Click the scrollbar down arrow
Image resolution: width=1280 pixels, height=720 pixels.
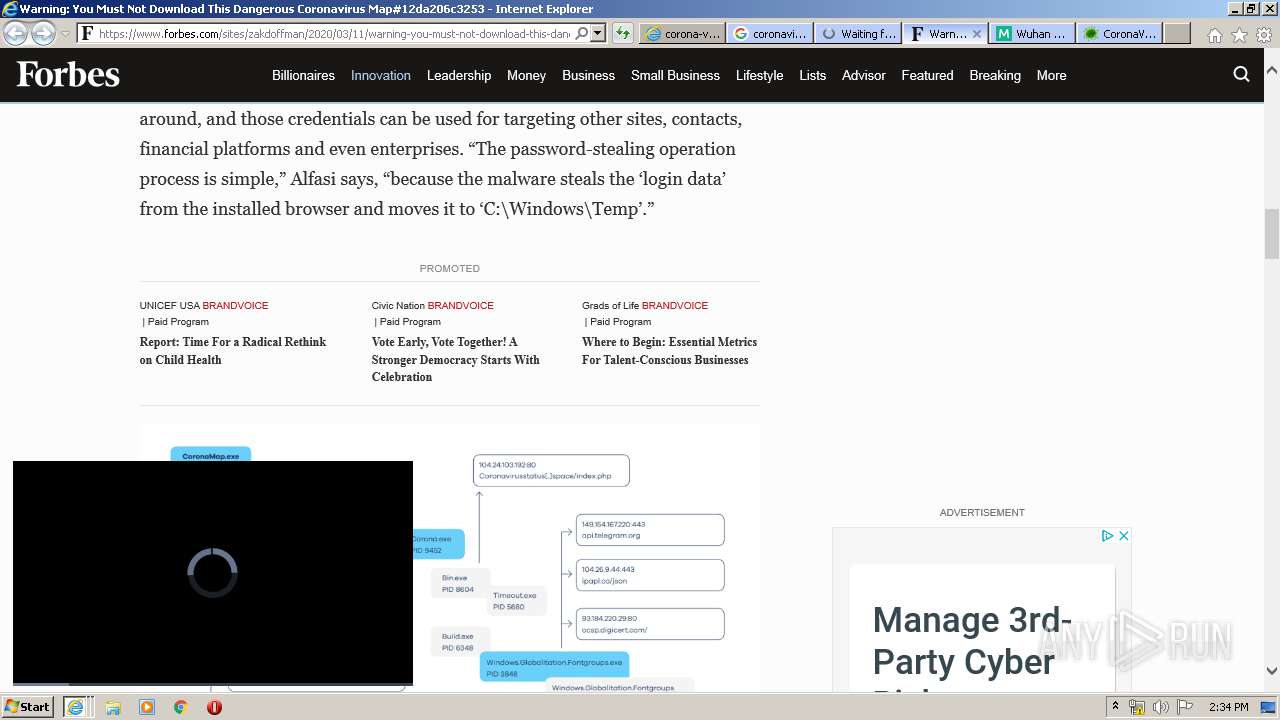coord(1272,671)
